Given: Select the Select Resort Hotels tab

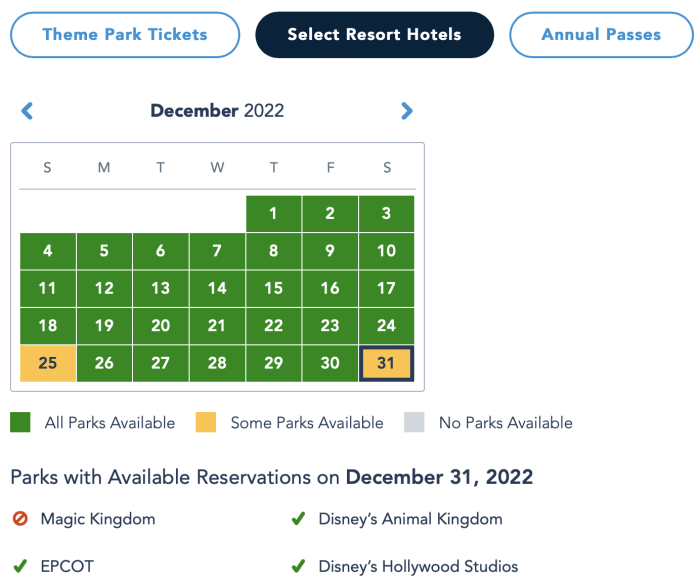Looking at the screenshot, I should coord(375,35).
